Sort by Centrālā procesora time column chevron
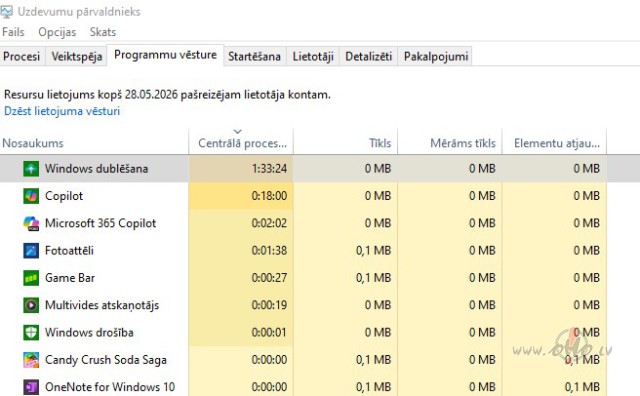 238,131
